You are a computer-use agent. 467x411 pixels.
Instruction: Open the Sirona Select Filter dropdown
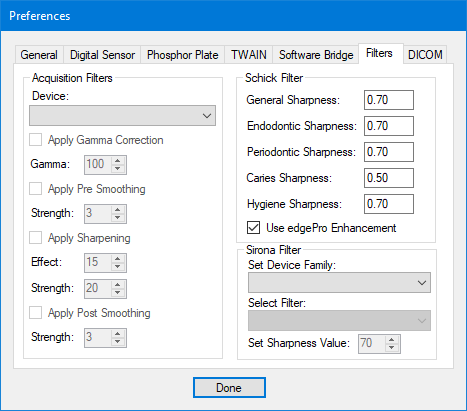coord(339,321)
